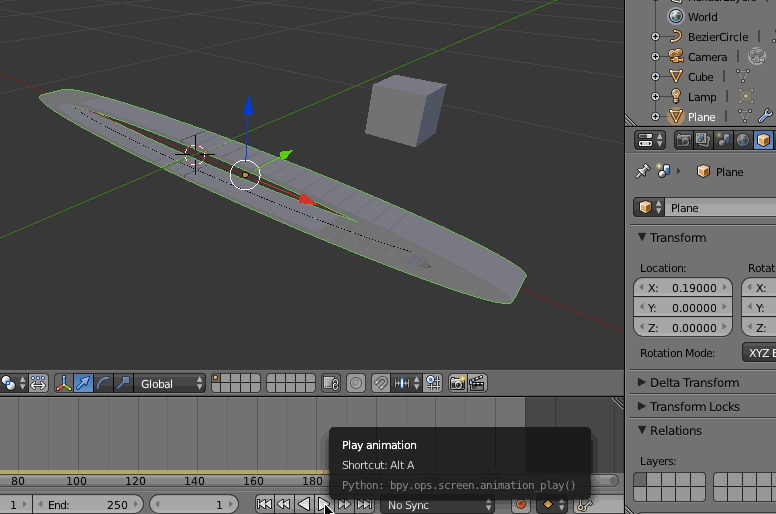Play the animation in reverse
The image size is (776, 514).
point(304,505)
